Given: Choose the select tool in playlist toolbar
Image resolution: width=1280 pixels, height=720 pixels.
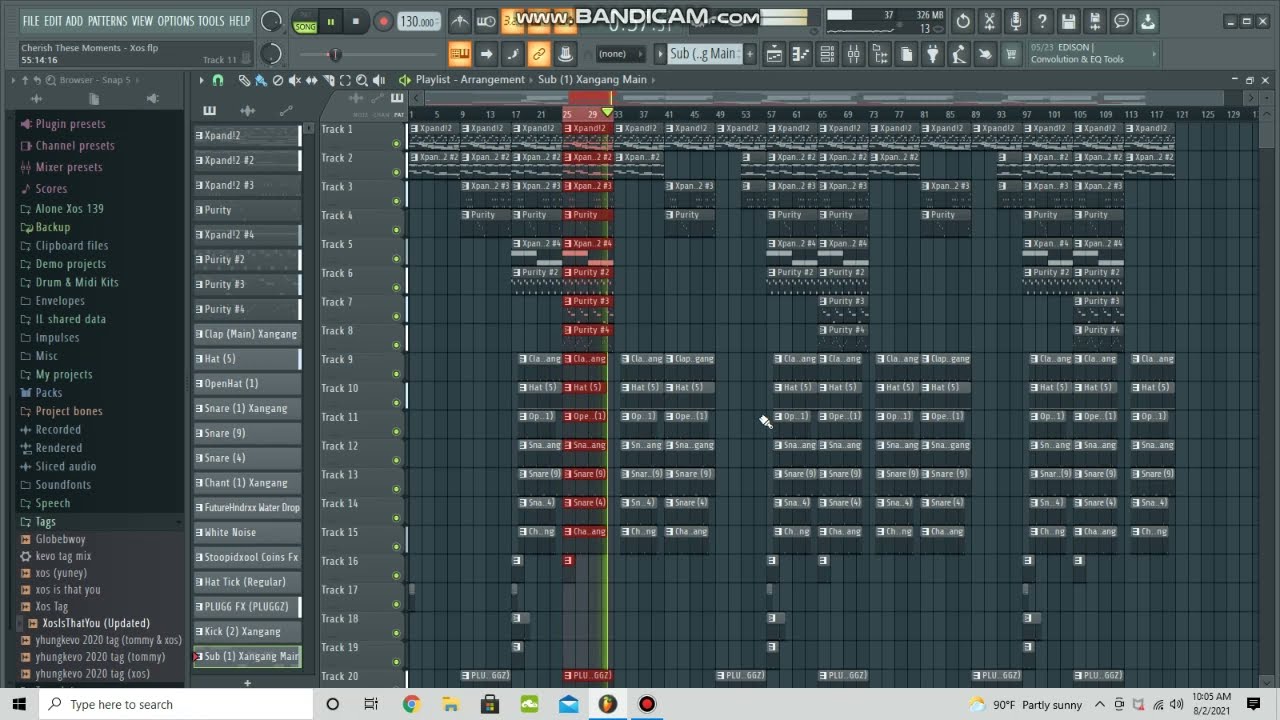Looking at the screenshot, I should (345, 80).
